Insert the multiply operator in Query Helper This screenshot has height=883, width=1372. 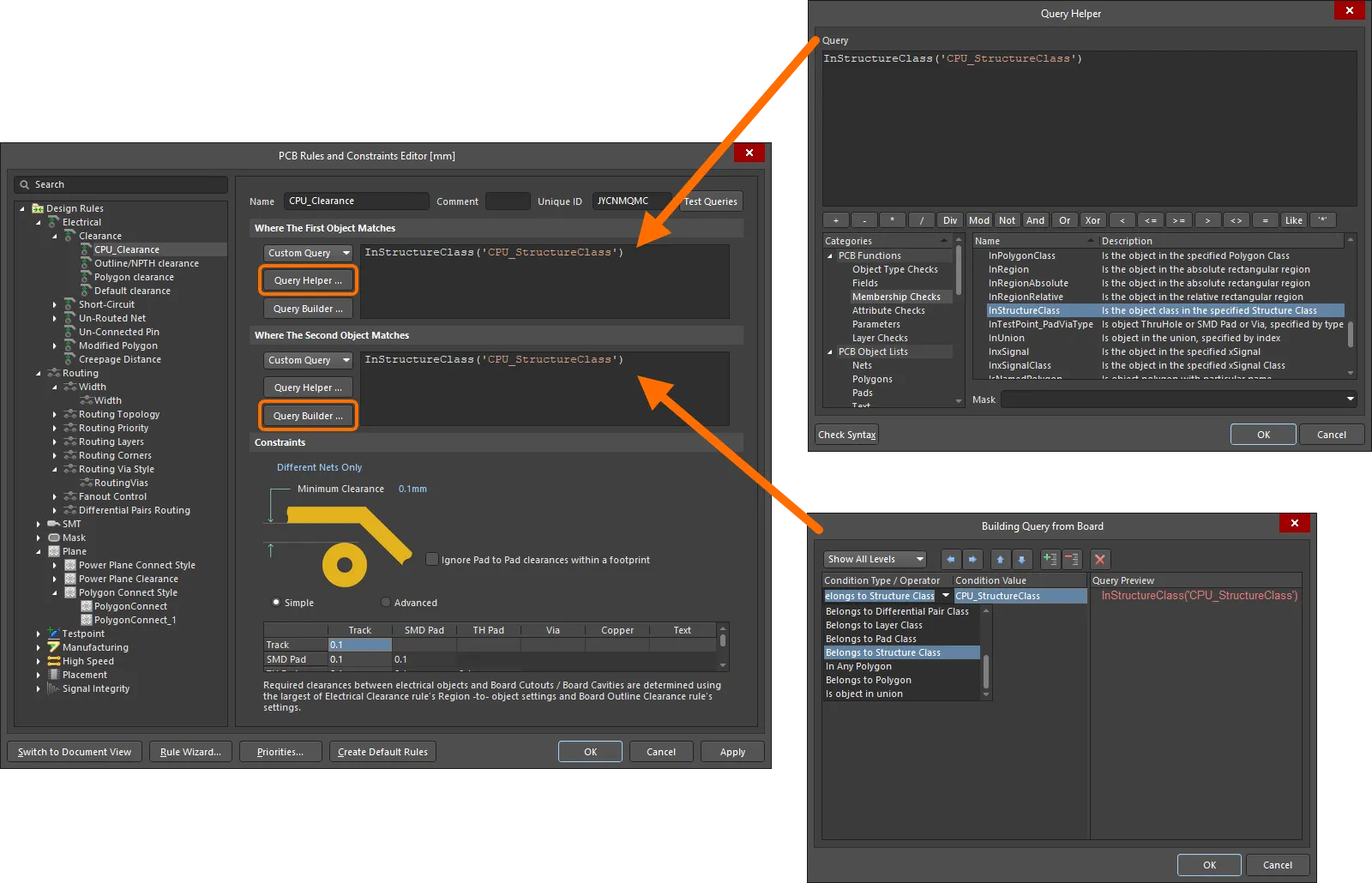(893, 220)
